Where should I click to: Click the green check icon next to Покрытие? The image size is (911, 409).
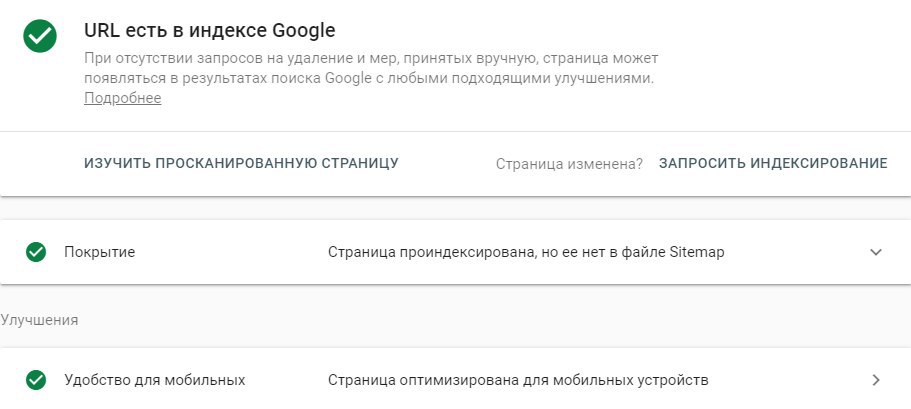(36, 252)
